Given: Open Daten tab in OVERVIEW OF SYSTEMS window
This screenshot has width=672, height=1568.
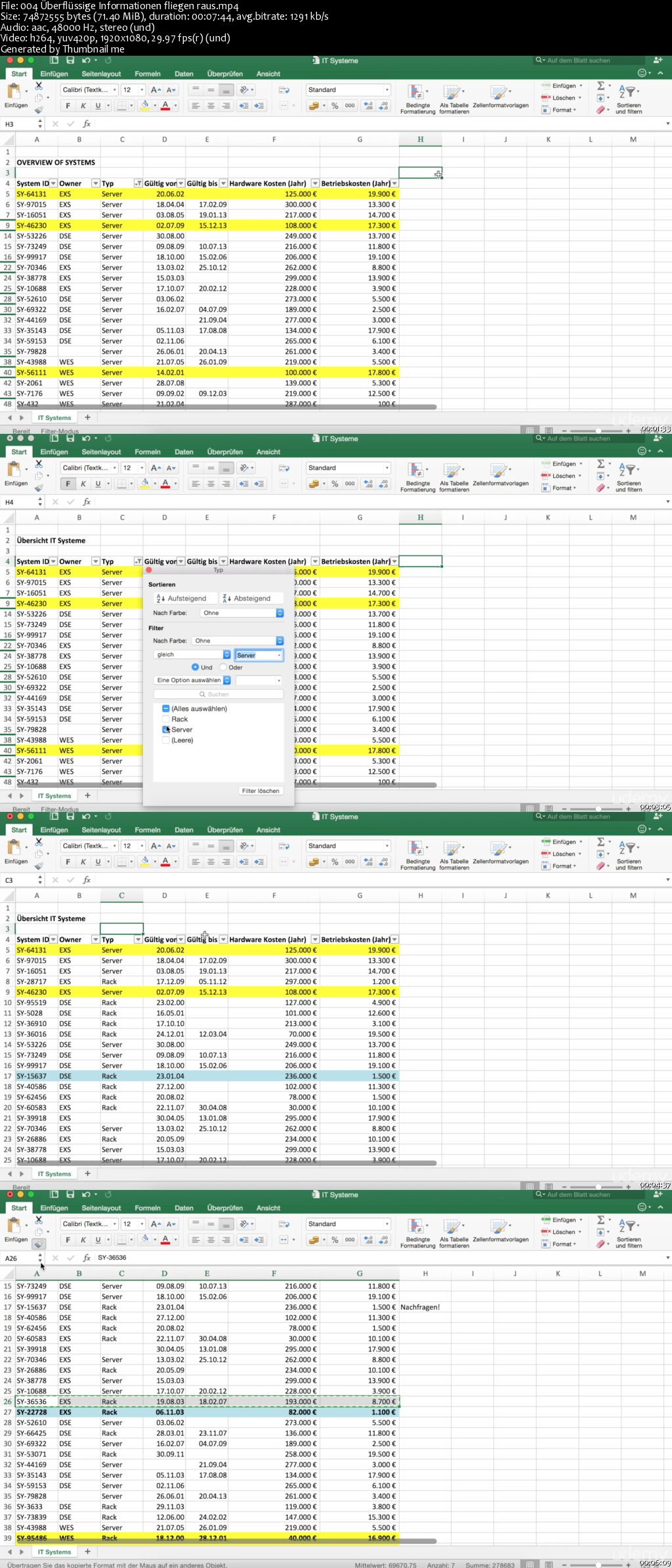Looking at the screenshot, I should tap(184, 74).
